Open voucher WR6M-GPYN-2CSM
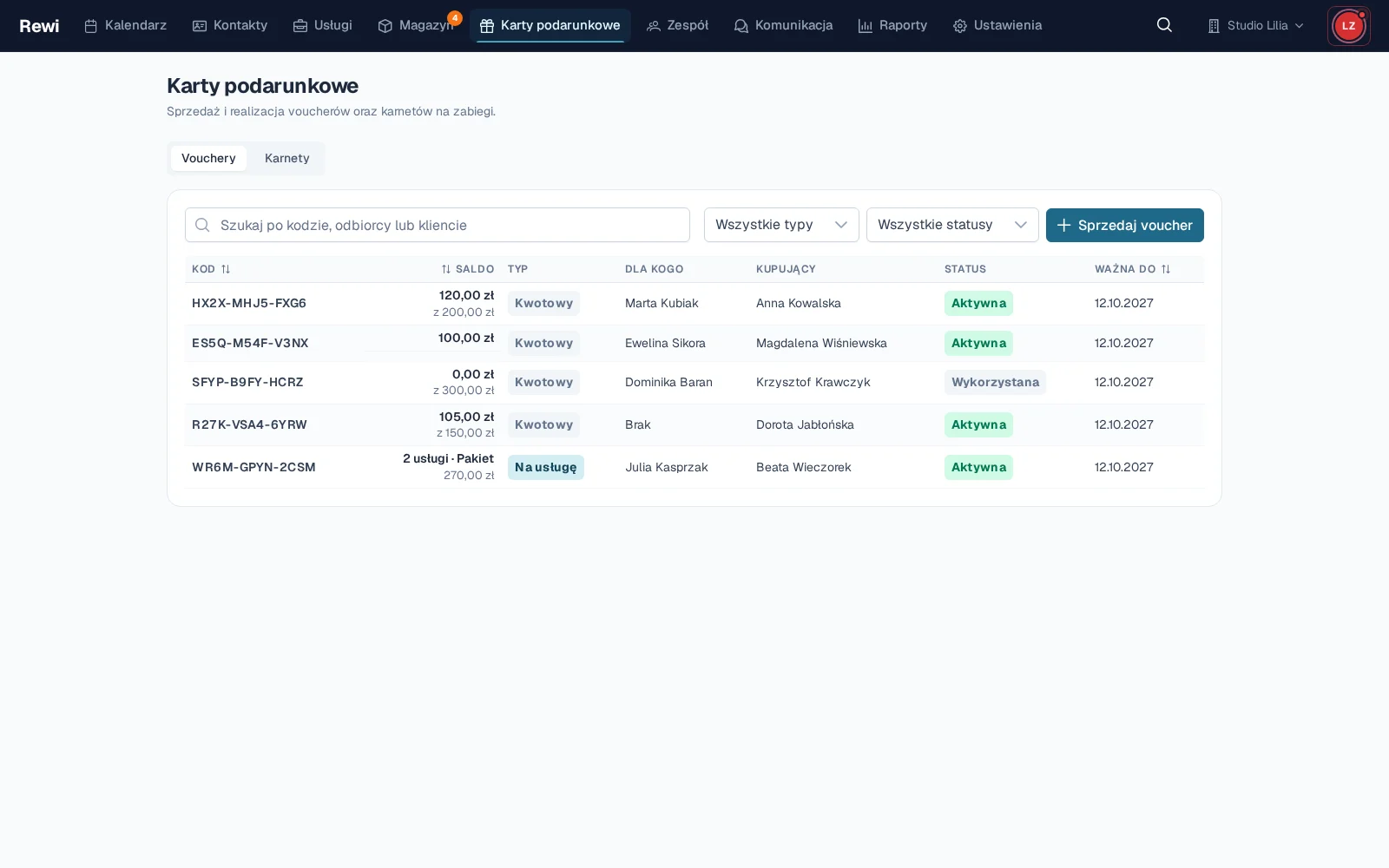1389x868 pixels. [x=253, y=467]
